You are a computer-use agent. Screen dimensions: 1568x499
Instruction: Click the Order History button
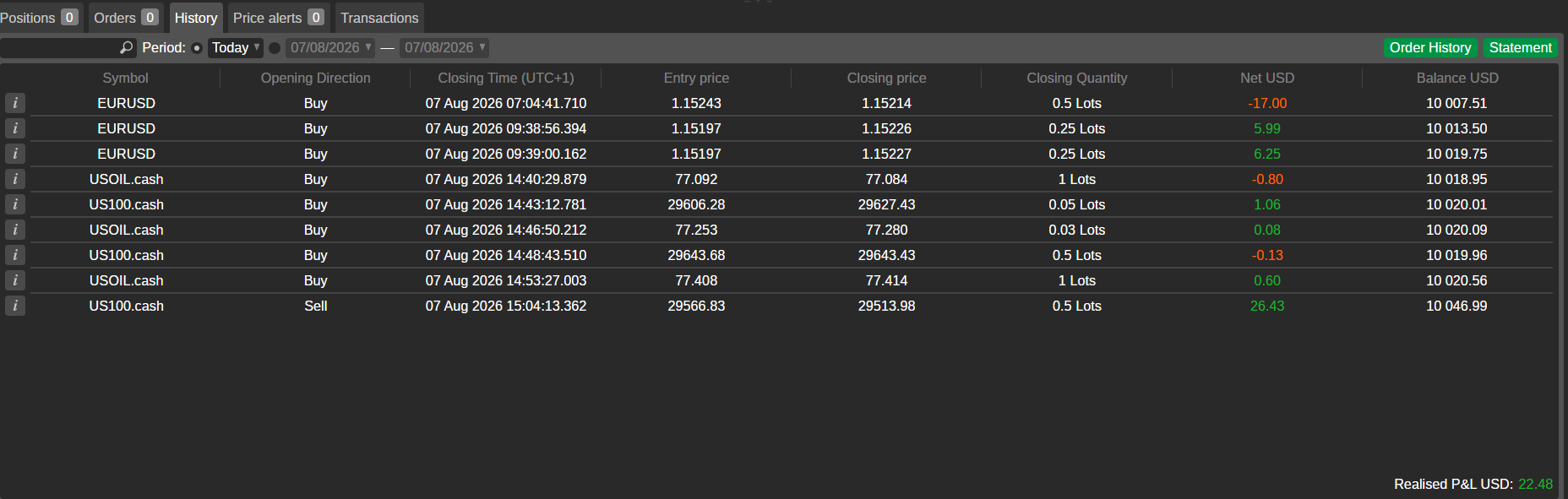pyautogui.click(x=1430, y=48)
